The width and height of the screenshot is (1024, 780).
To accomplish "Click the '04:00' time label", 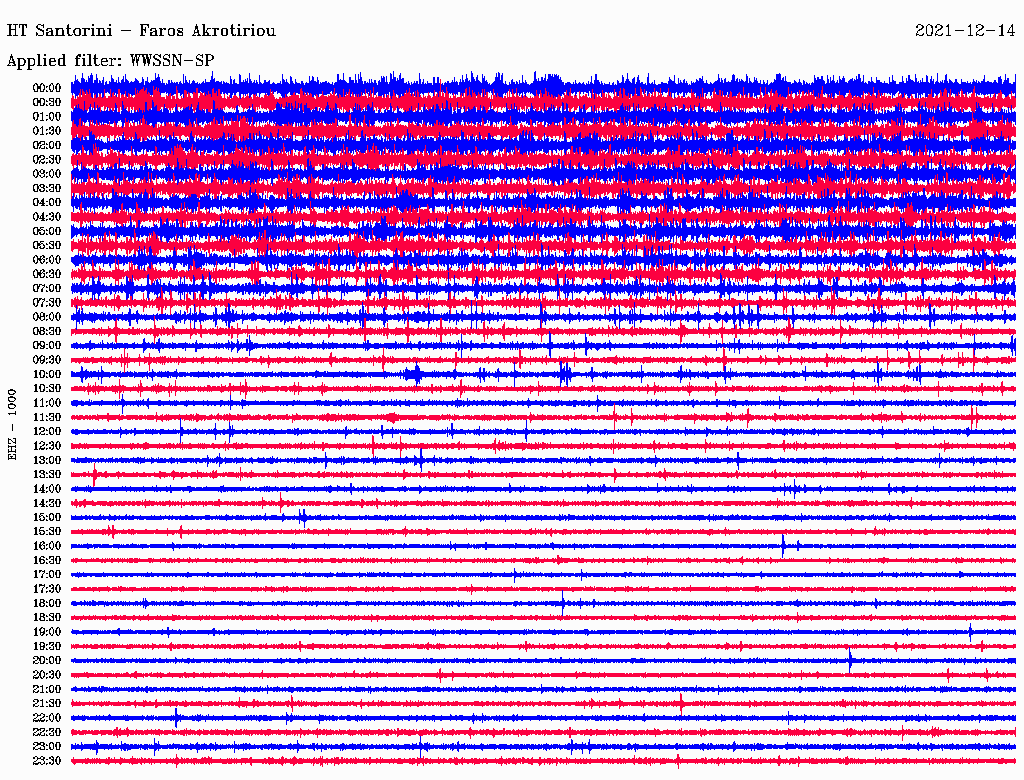I will (x=47, y=203).
